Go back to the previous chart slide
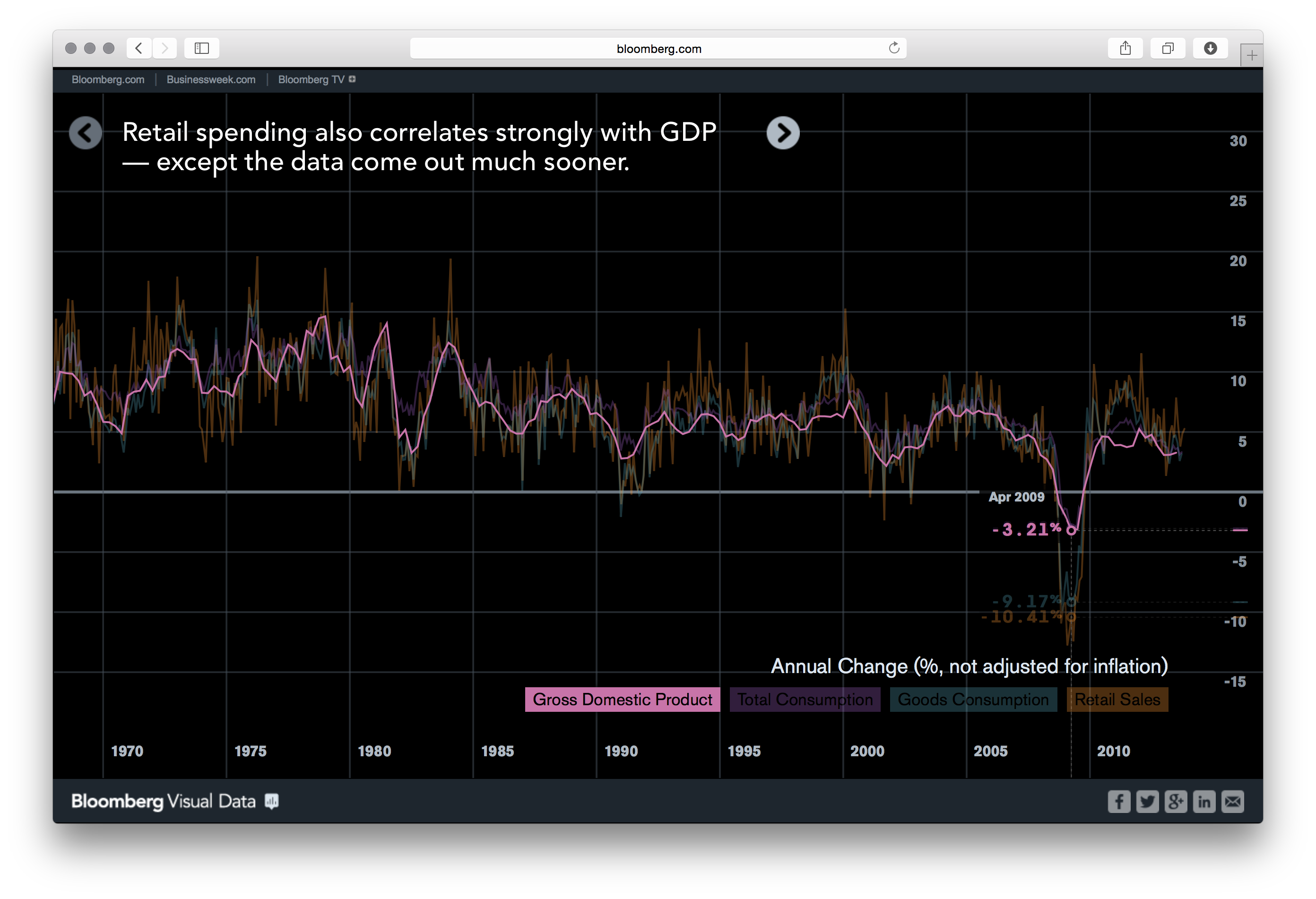 pos(86,132)
